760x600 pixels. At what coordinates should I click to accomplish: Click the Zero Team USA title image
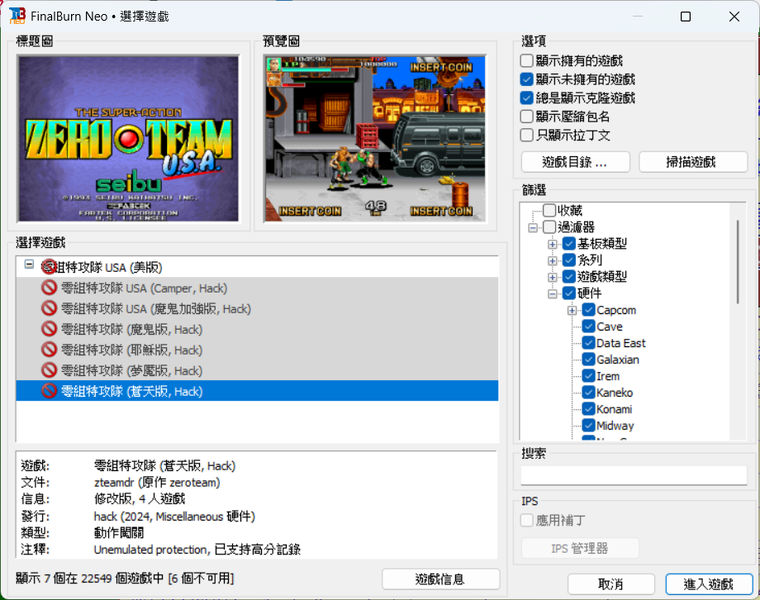(128, 139)
